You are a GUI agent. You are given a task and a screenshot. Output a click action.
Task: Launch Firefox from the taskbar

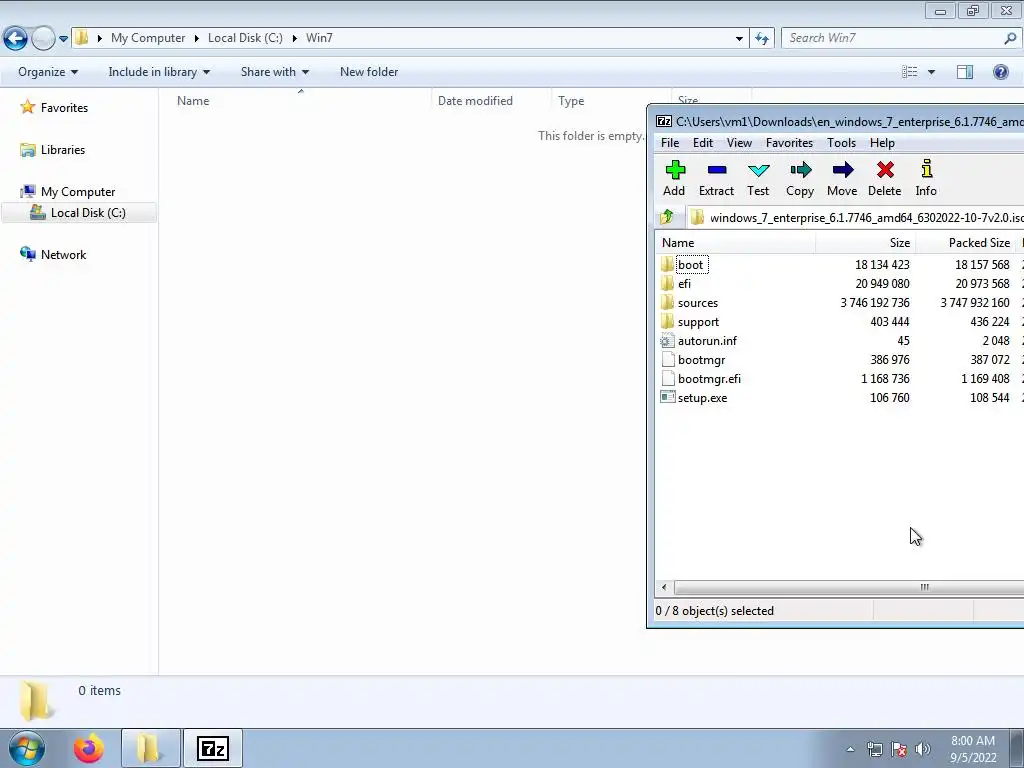89,748
